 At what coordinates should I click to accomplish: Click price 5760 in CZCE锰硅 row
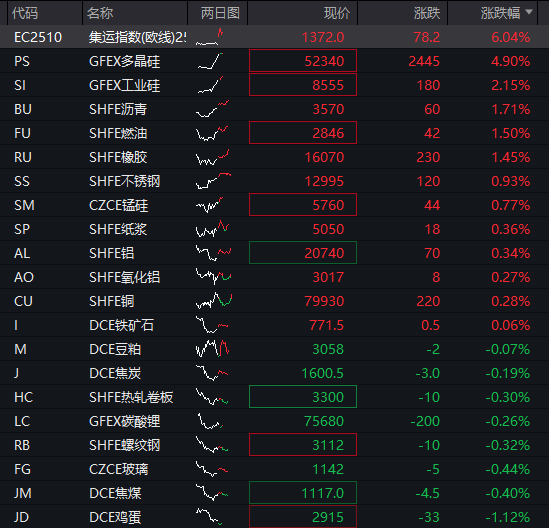[303, 205]
